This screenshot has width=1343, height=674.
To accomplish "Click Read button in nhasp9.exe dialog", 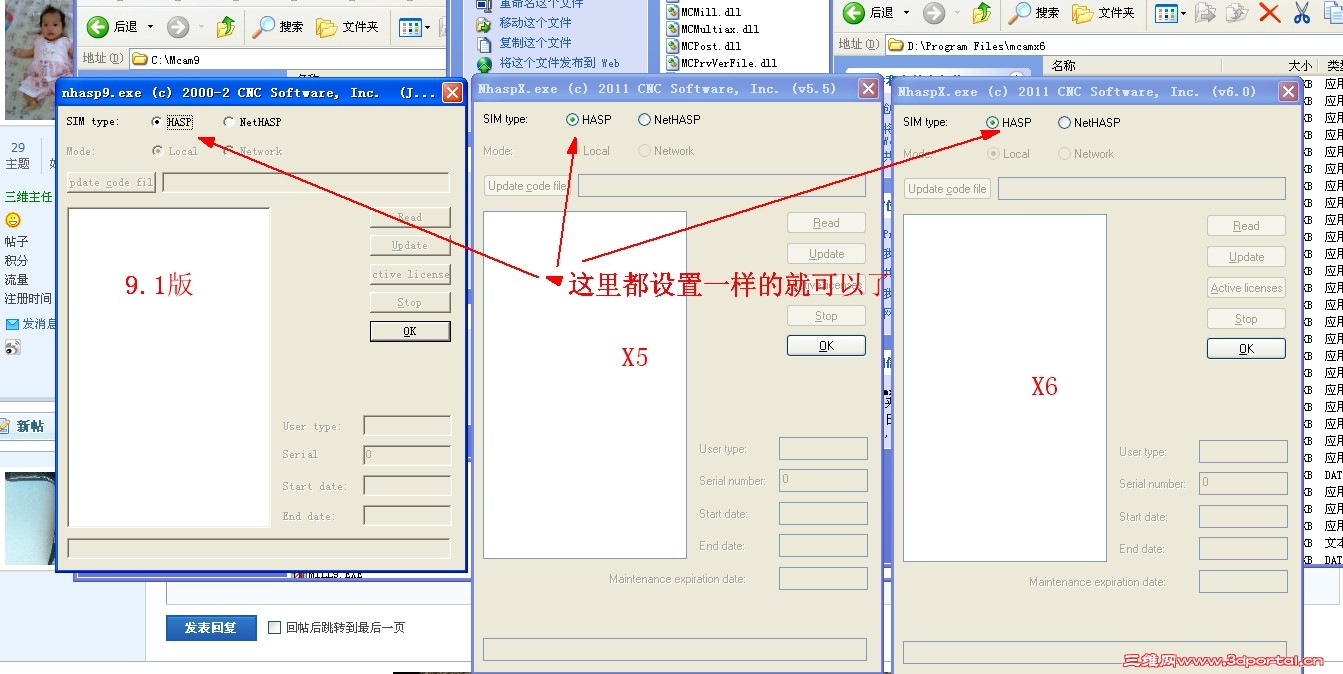I will [x=410, y=217].
